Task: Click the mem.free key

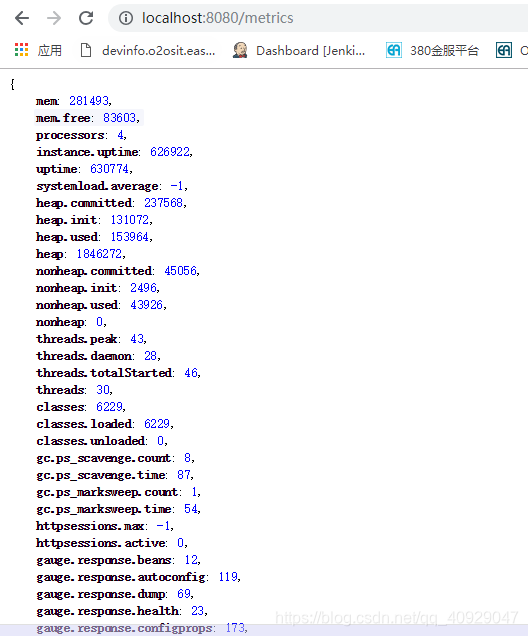Action: click(x=63, y=118)
